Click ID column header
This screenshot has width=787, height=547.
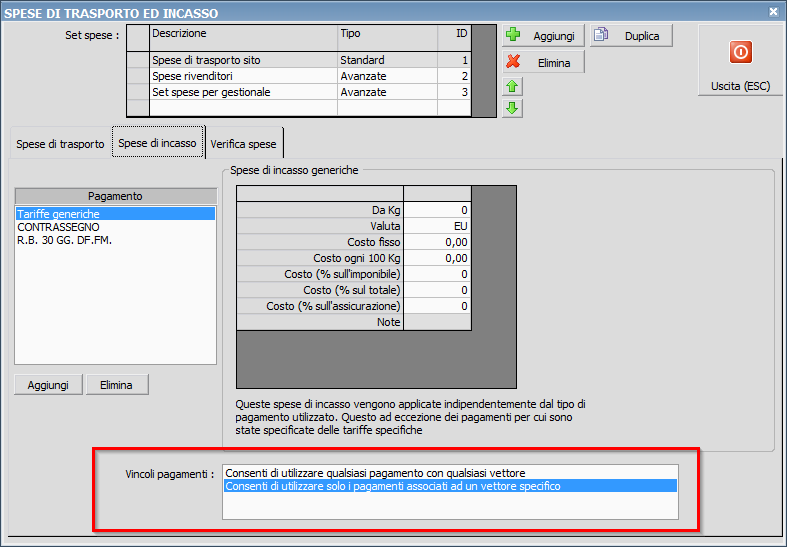point(454,38)
